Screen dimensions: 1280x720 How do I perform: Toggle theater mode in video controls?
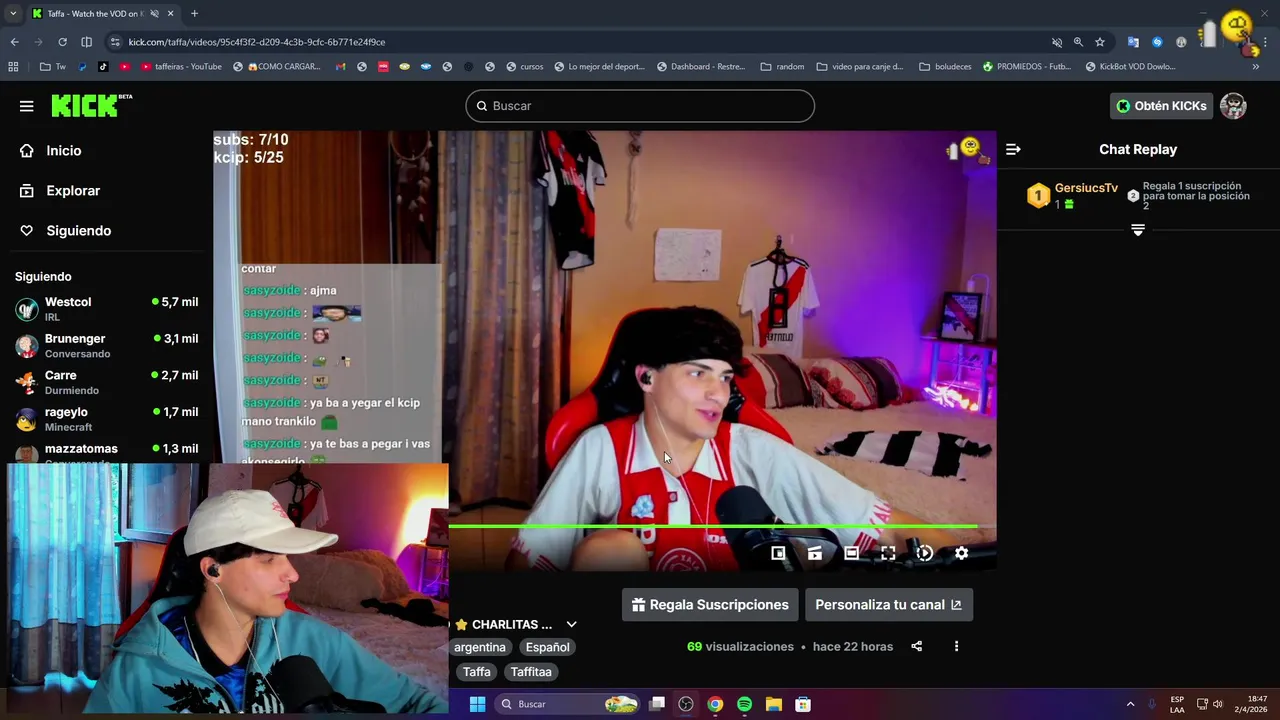click(x=851, y=553)
